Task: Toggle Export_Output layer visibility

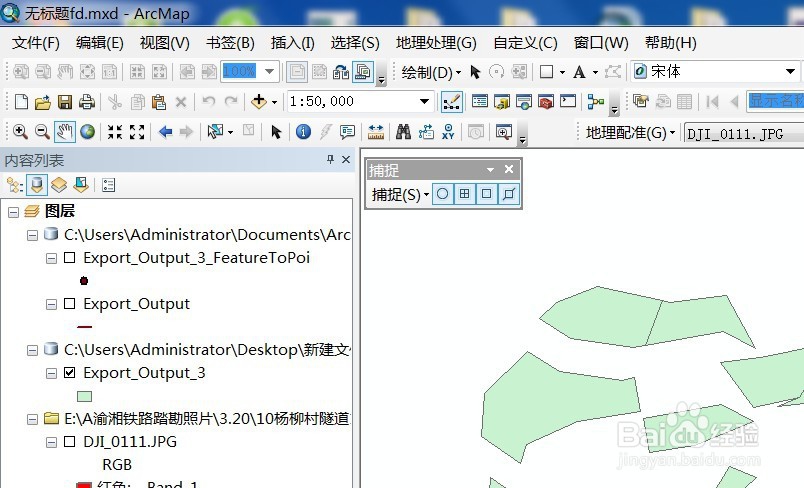Action: [69, 303]
